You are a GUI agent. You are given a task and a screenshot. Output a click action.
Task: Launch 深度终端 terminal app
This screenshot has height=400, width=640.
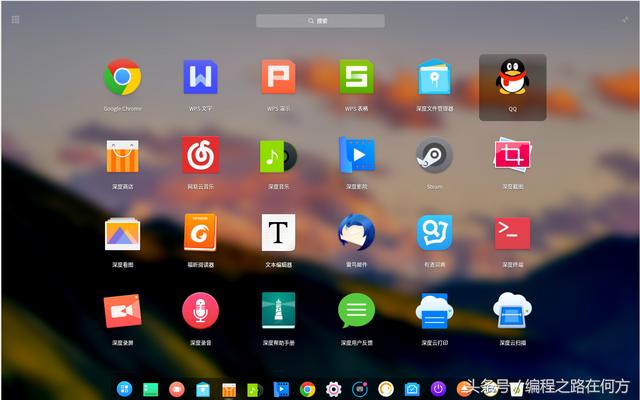512,233
